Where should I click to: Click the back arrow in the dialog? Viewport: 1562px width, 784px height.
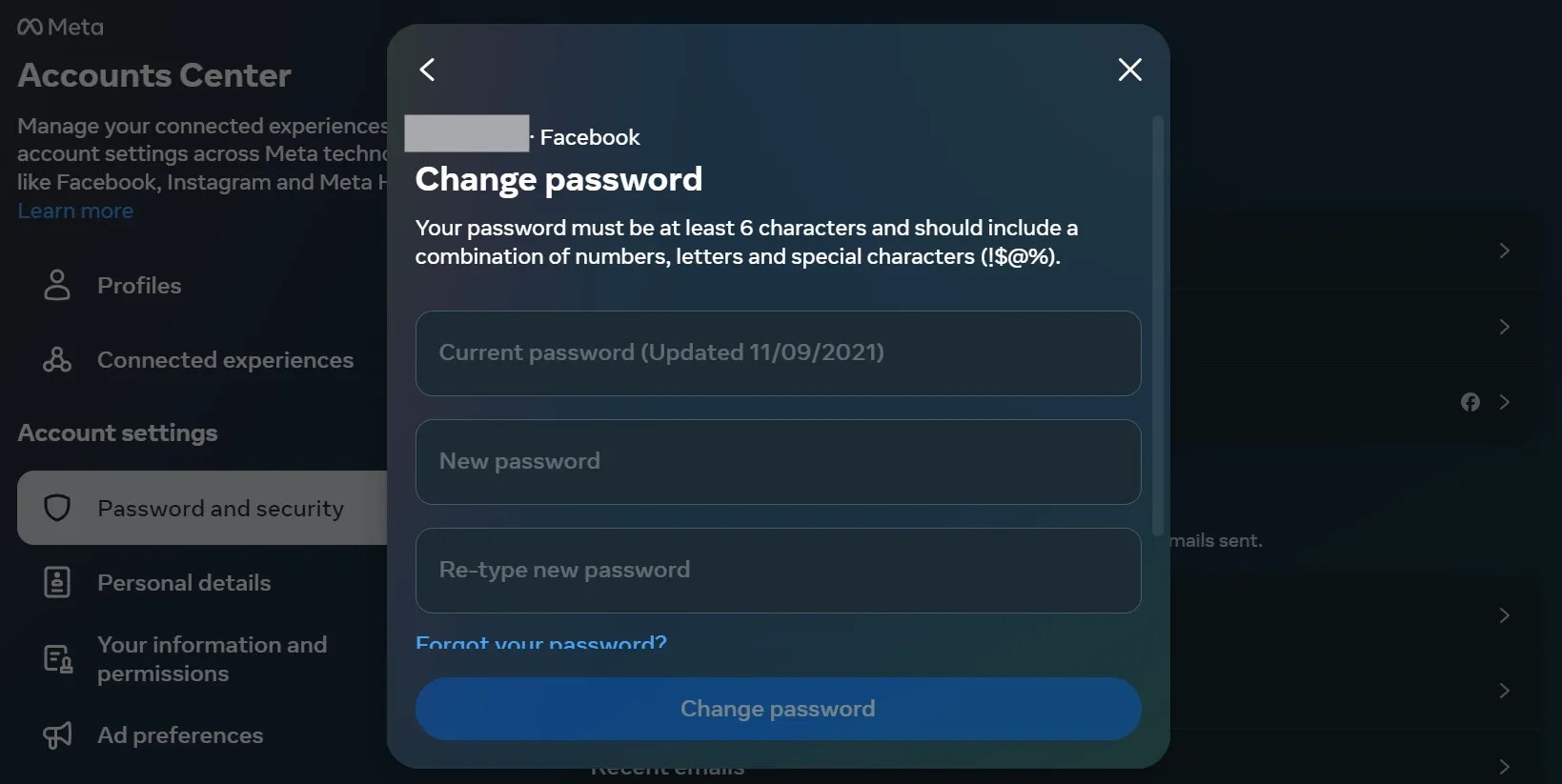coord(428,70)
